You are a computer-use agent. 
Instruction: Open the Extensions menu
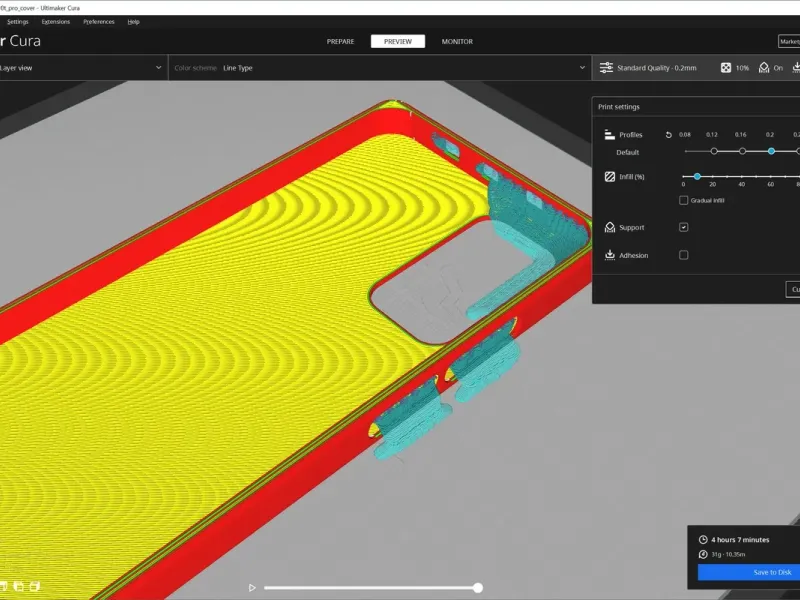pyautogui.click(x=56, y=22)
